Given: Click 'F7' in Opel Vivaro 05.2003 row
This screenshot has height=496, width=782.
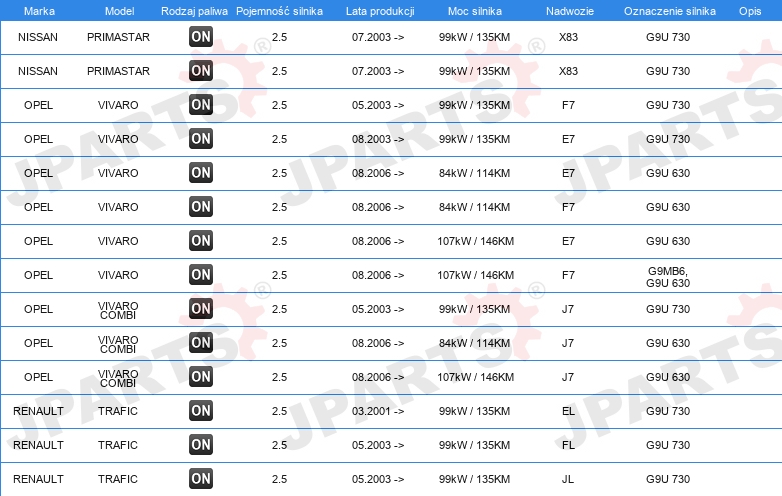Looking at the screenshot, I should [568, 105].
